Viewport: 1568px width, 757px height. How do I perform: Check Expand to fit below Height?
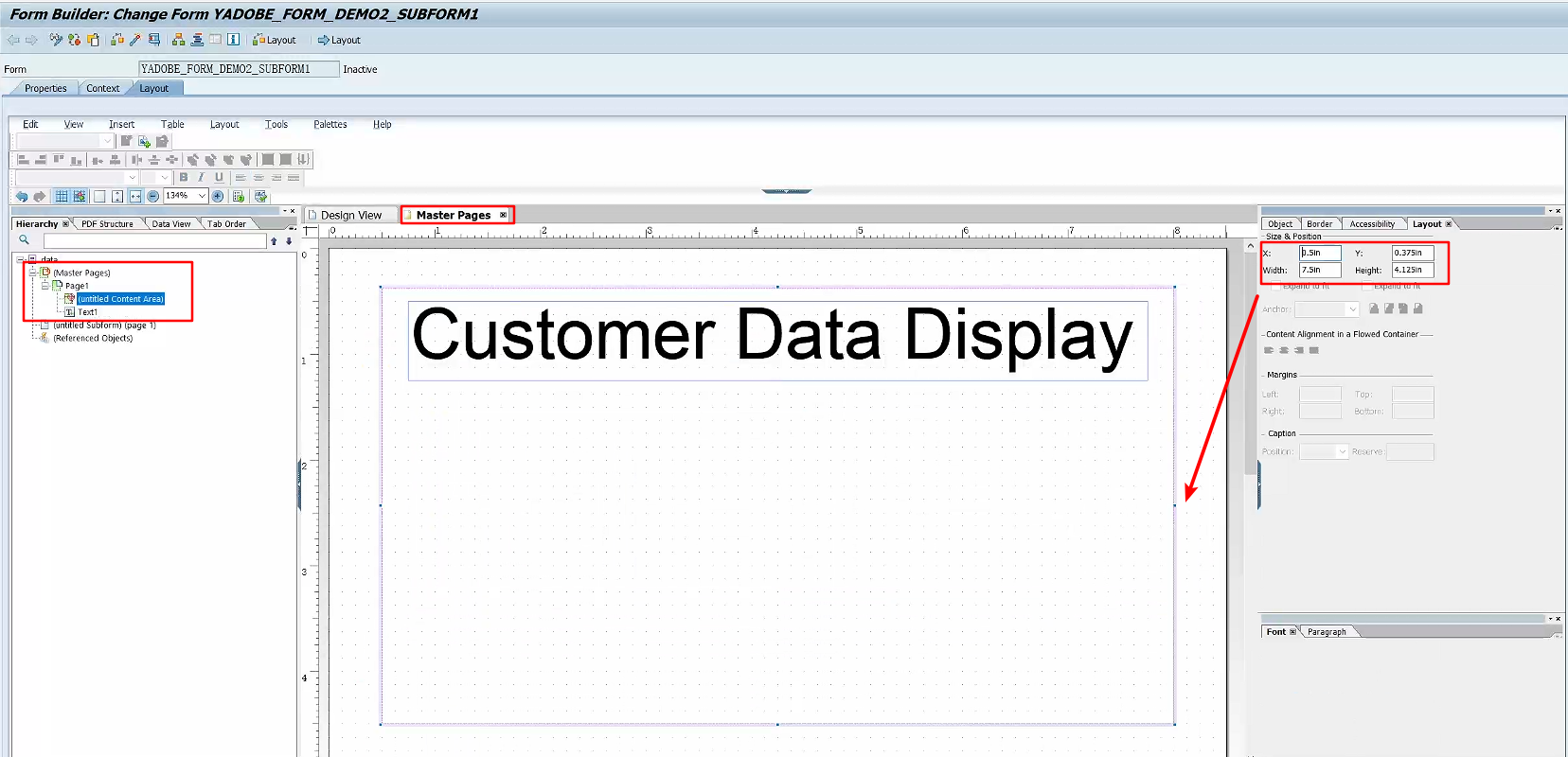tap(1366, 286)
